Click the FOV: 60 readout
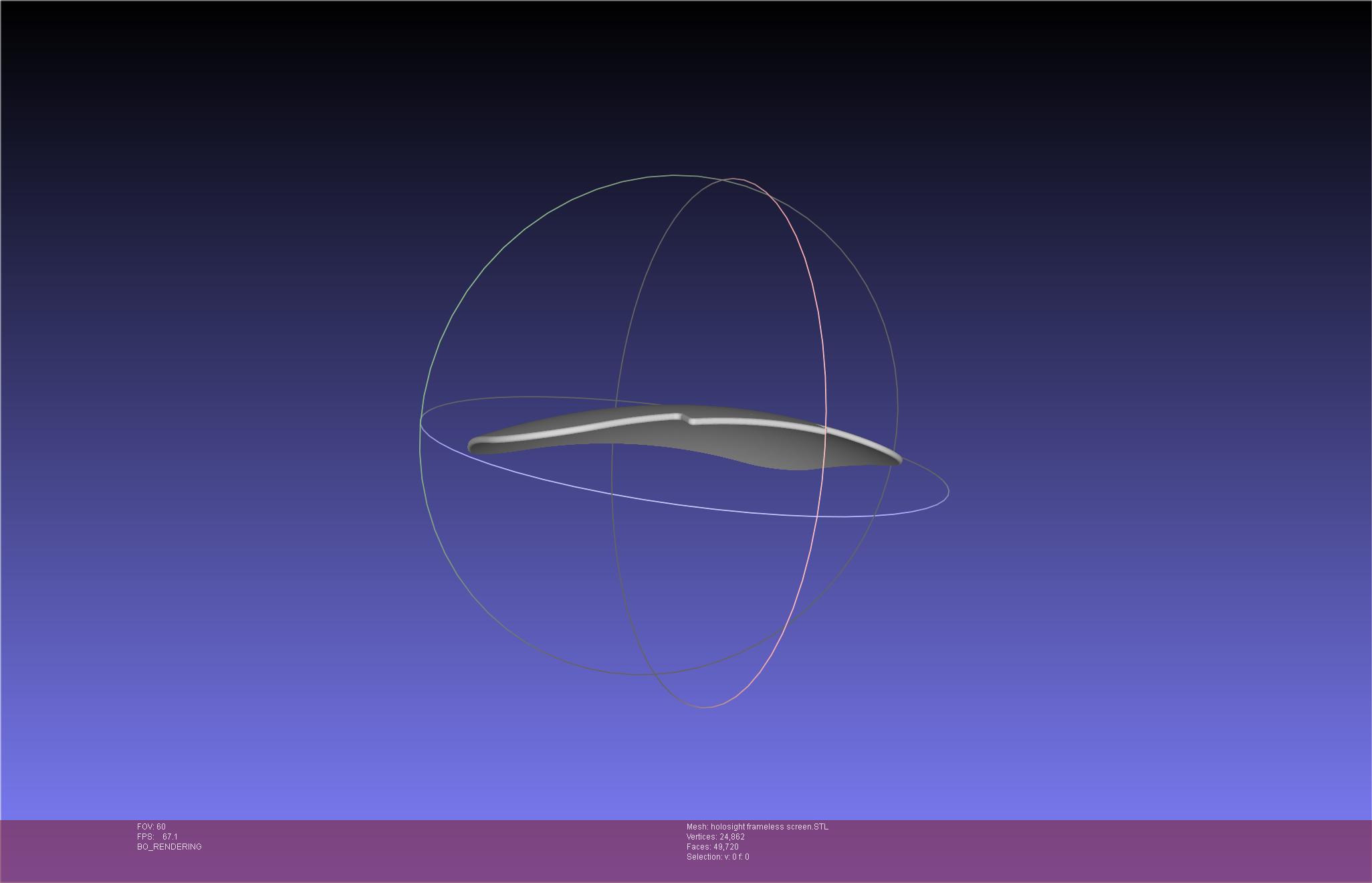Viewport: 1372px width, 883px height. point(151,827)
